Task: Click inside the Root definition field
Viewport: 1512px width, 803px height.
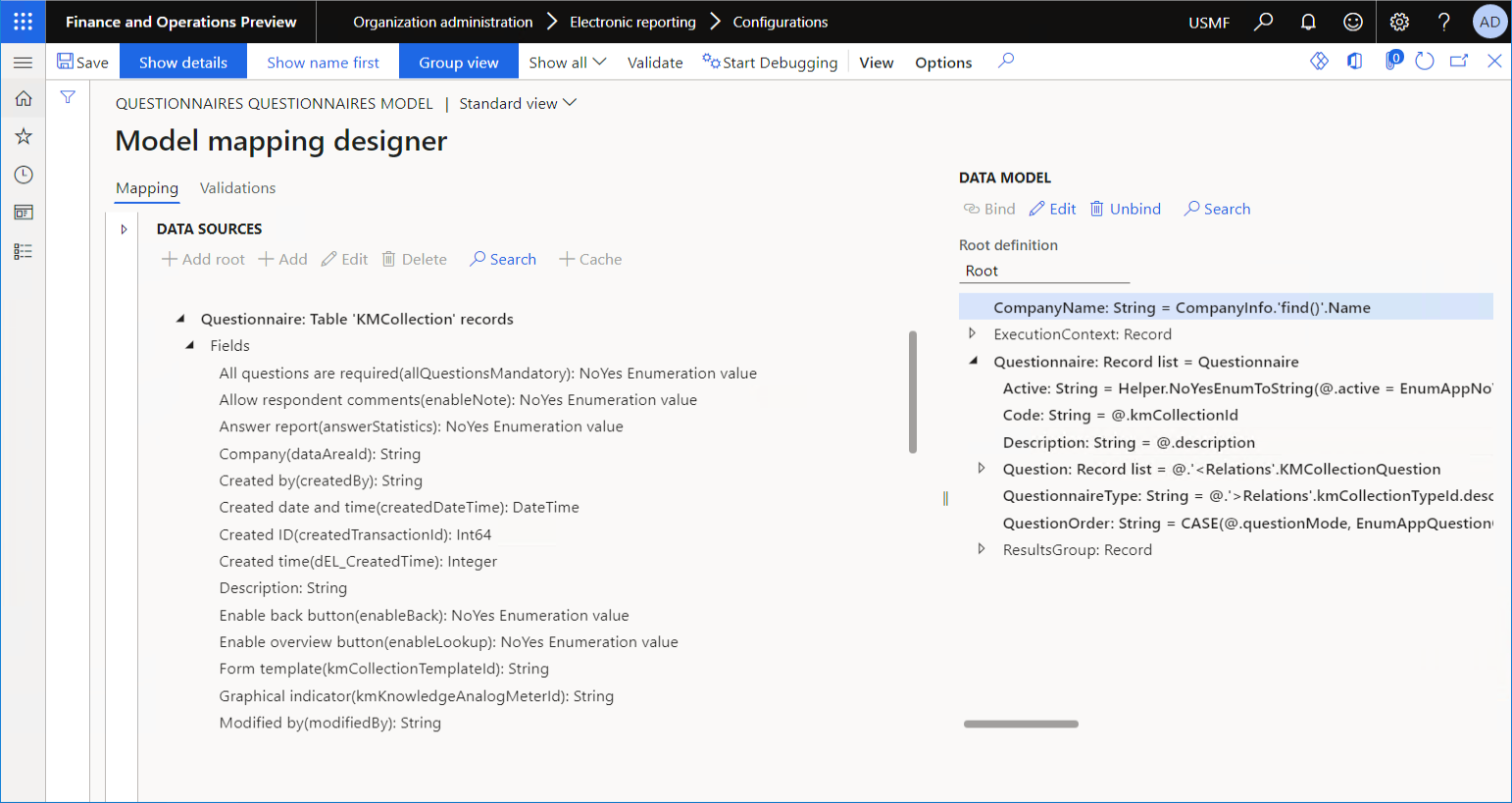Action: click(x=1039, y=271)
